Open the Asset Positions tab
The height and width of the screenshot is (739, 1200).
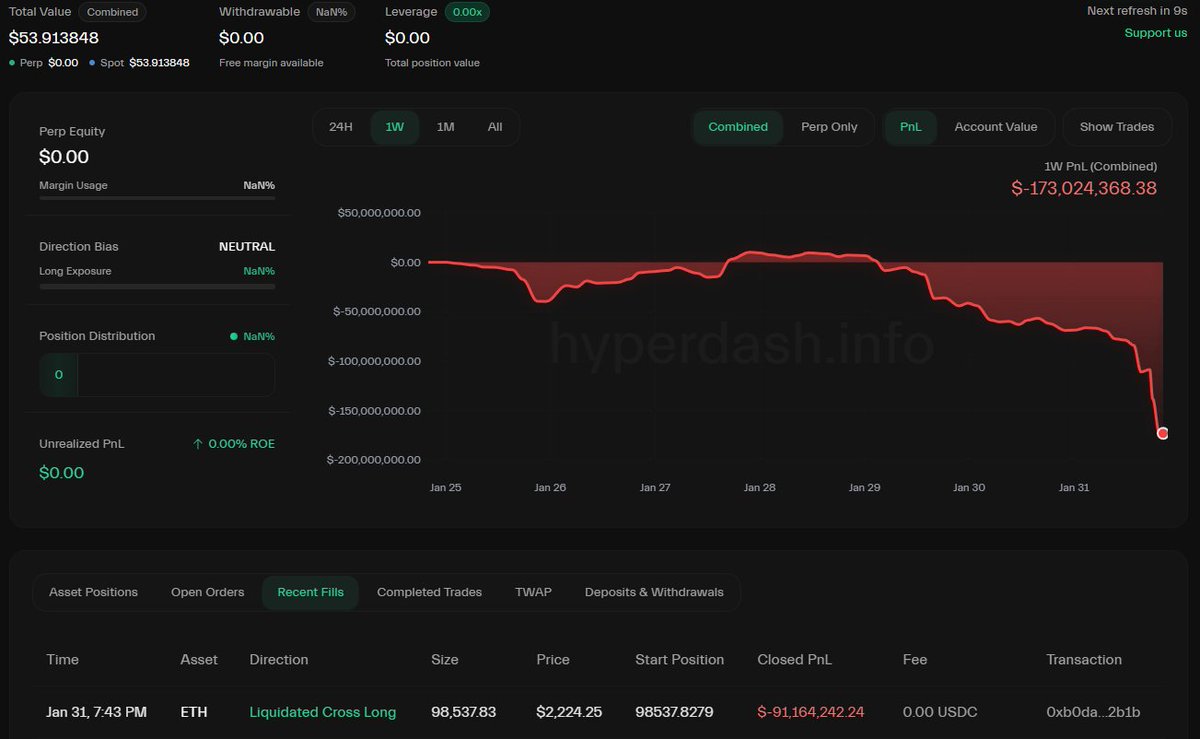(94, 592)
